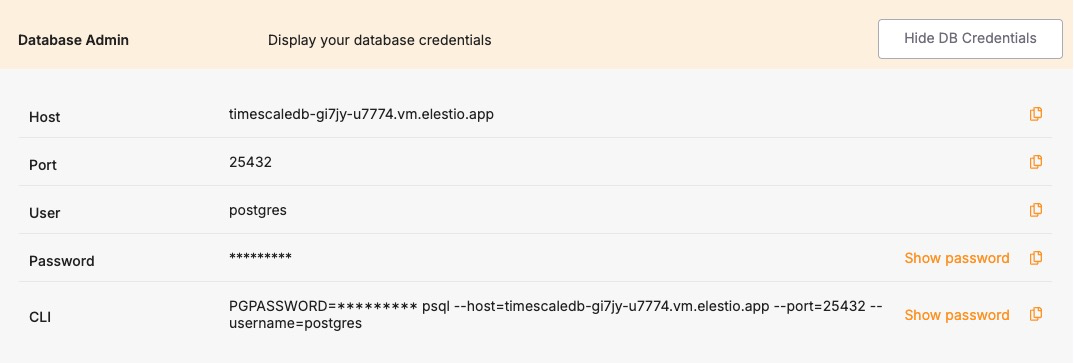Click the Host row label
Image resolution: width=1074 pixels, height=363 pixels.
45,117
